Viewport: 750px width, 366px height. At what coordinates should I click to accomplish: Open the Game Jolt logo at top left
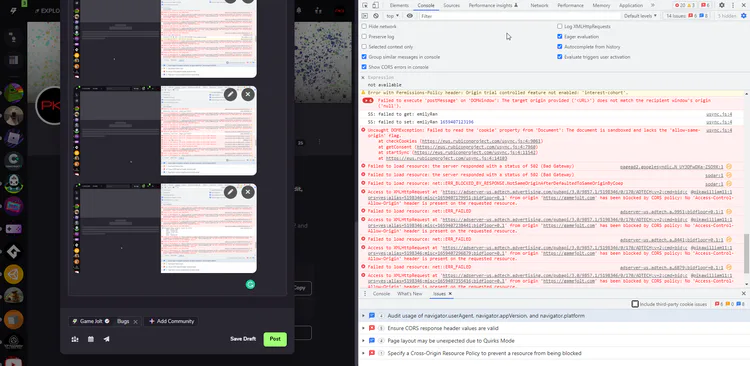(13, 10)
